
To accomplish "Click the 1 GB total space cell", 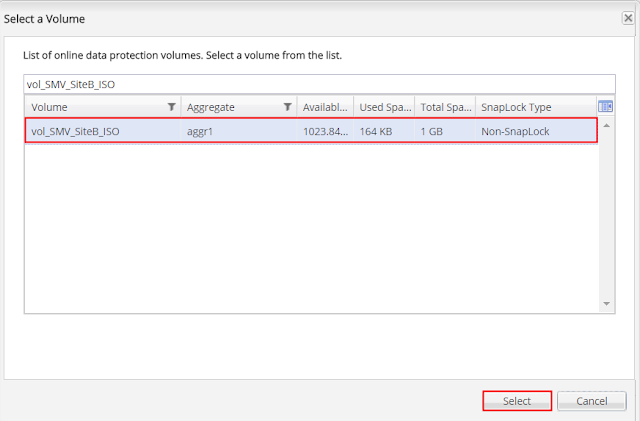I will [432, 130].
